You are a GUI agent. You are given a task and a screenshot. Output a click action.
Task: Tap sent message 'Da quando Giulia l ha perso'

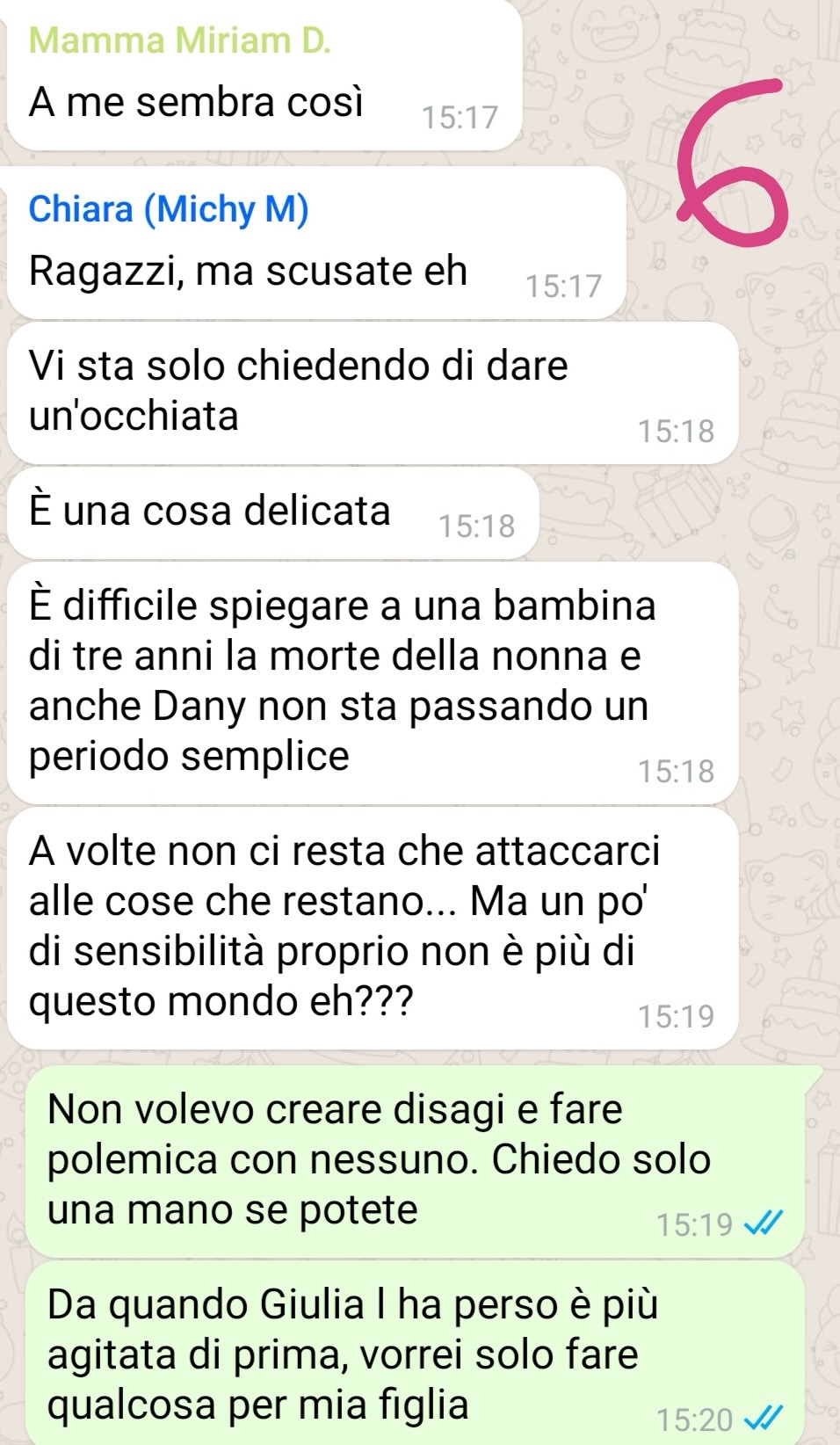(x=415, y=1353)
